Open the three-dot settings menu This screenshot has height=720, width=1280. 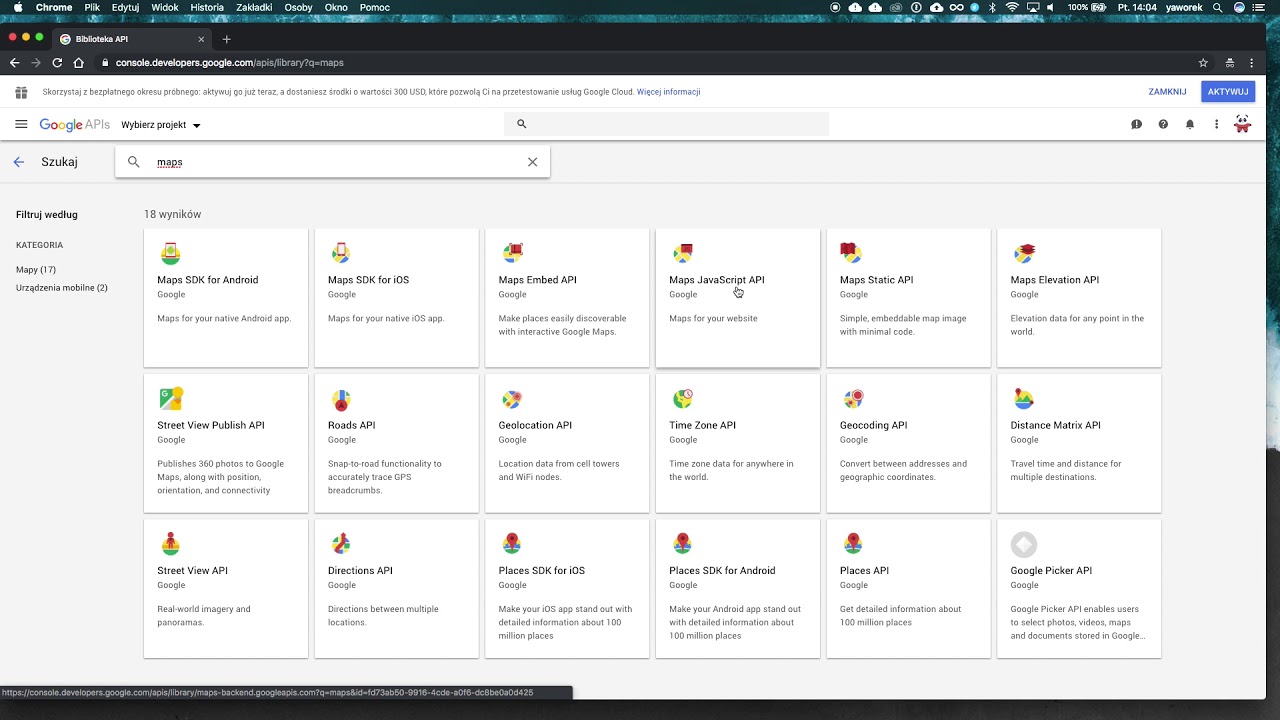click(1216, 124)
